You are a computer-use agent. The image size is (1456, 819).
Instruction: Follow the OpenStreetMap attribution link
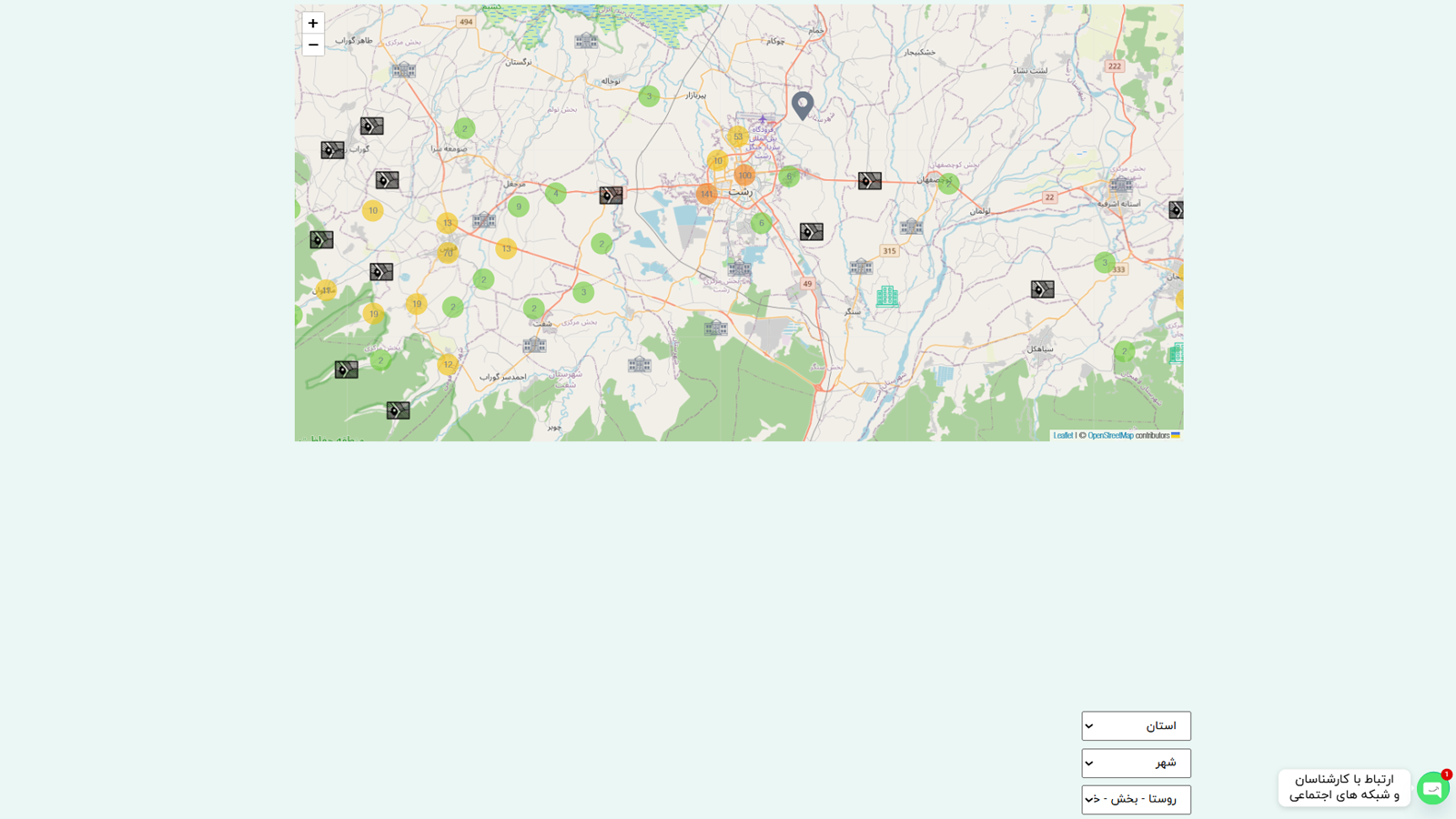[1110, 436]
